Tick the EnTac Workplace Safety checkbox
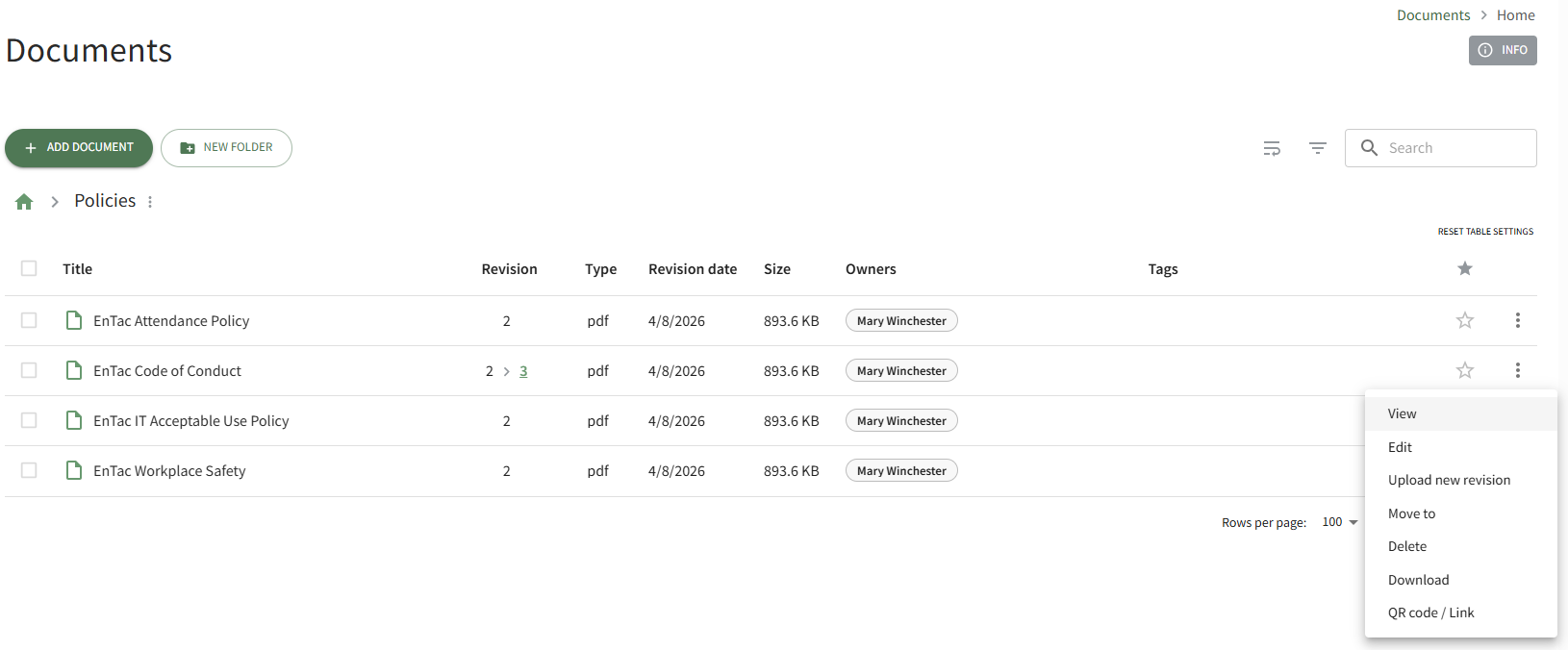Viewport: 1568px width, 650px height. point(29,470)
